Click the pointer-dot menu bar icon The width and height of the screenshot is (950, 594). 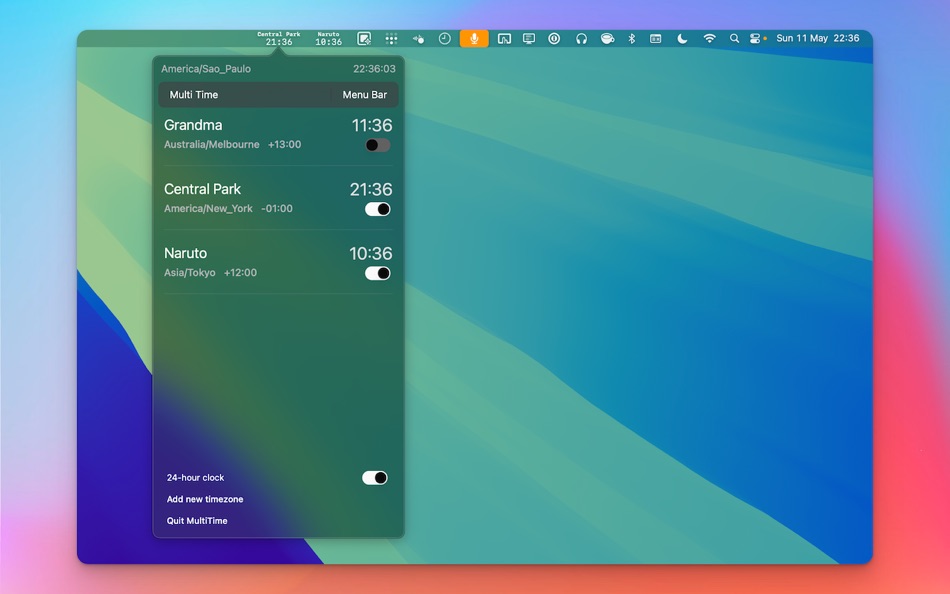pyautogui.click(x=418, y=39)
